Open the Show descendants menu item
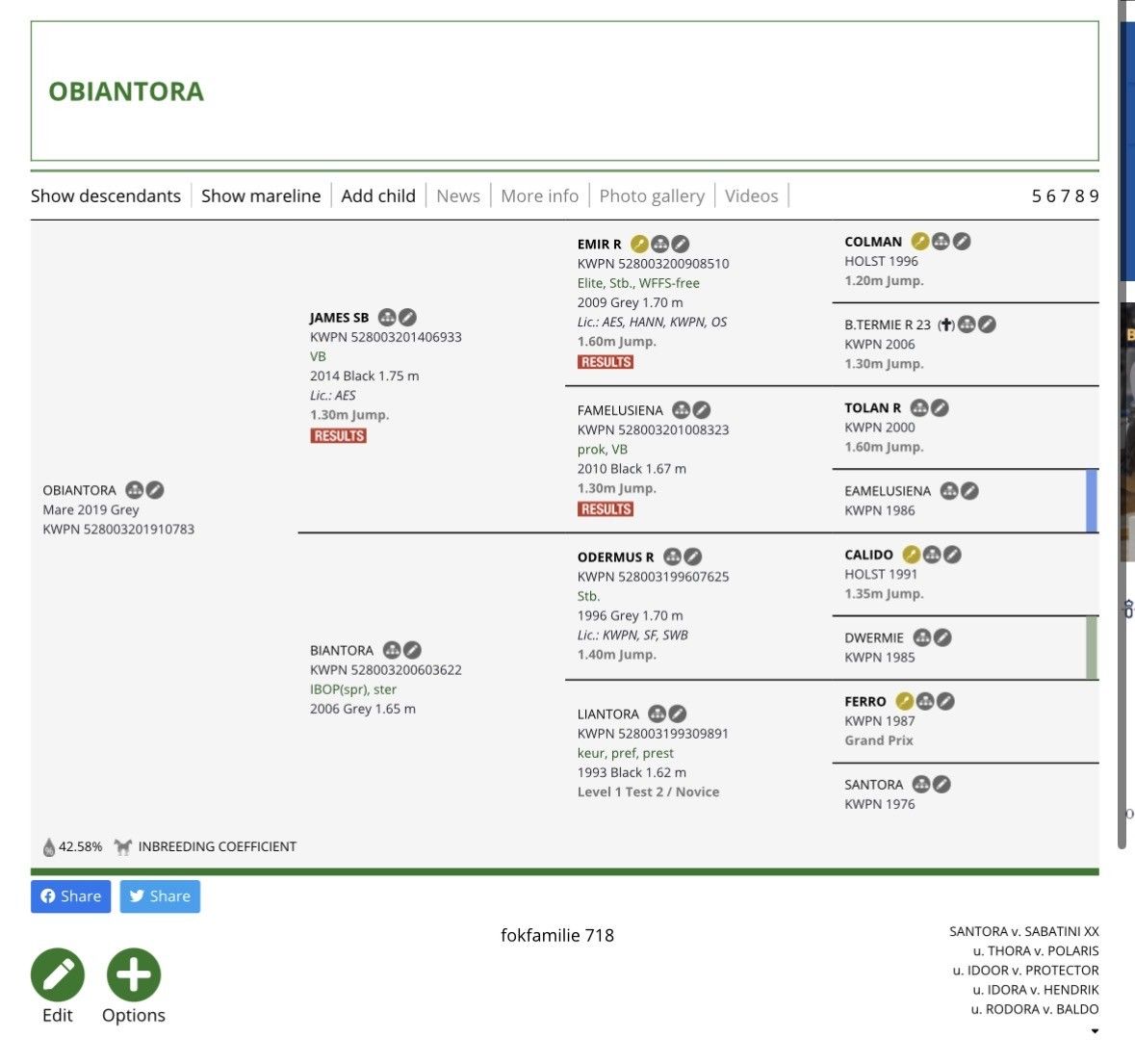 106,195
